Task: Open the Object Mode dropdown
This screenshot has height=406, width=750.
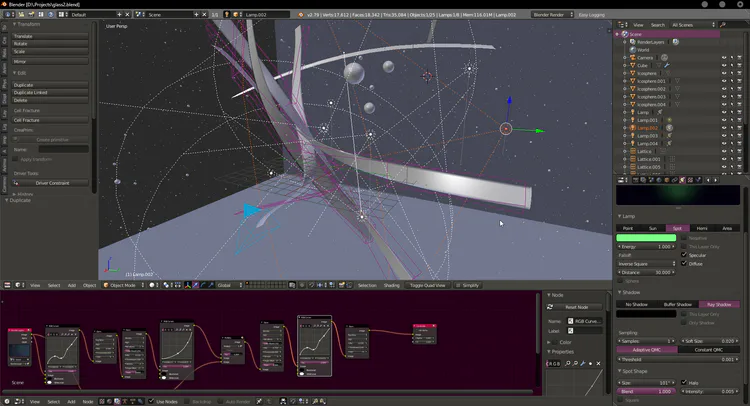Action: click(124, 285)
